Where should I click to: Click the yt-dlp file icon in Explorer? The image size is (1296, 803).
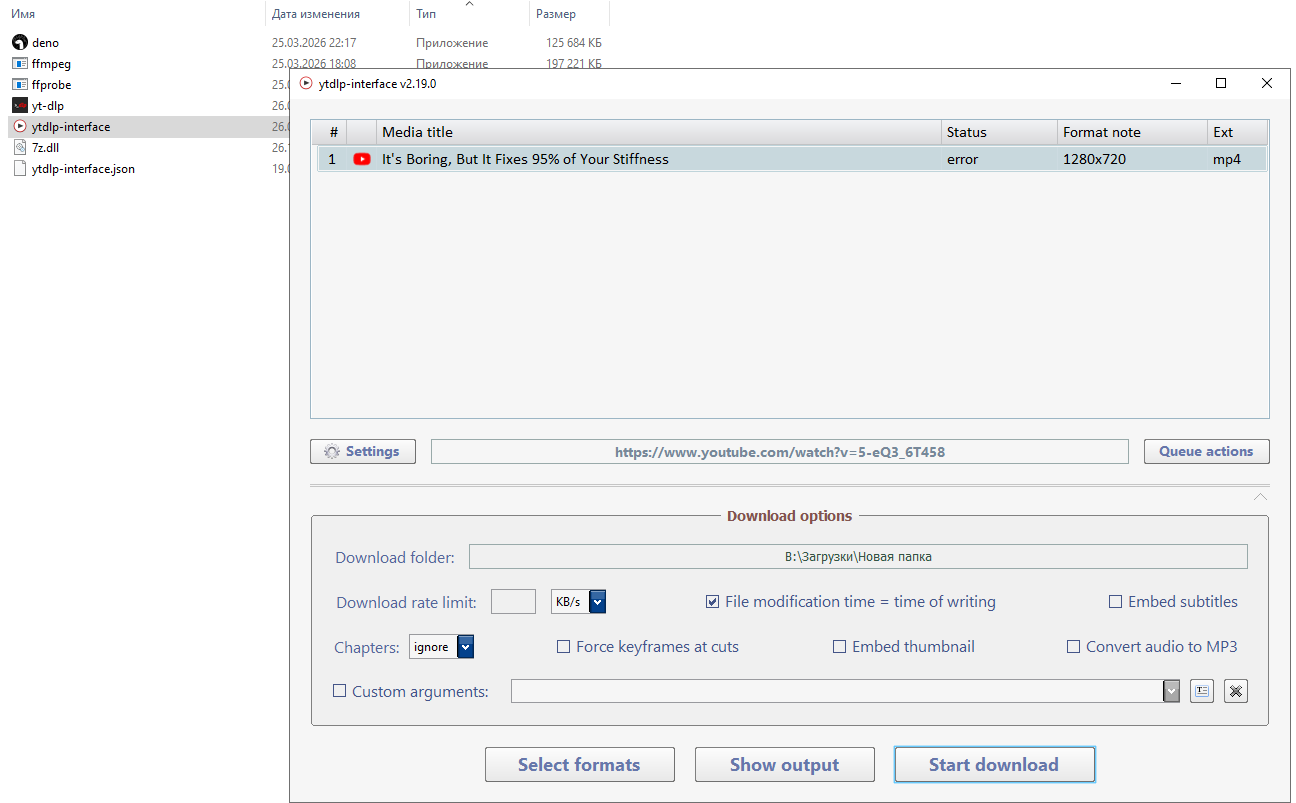(x=19, y=106)
